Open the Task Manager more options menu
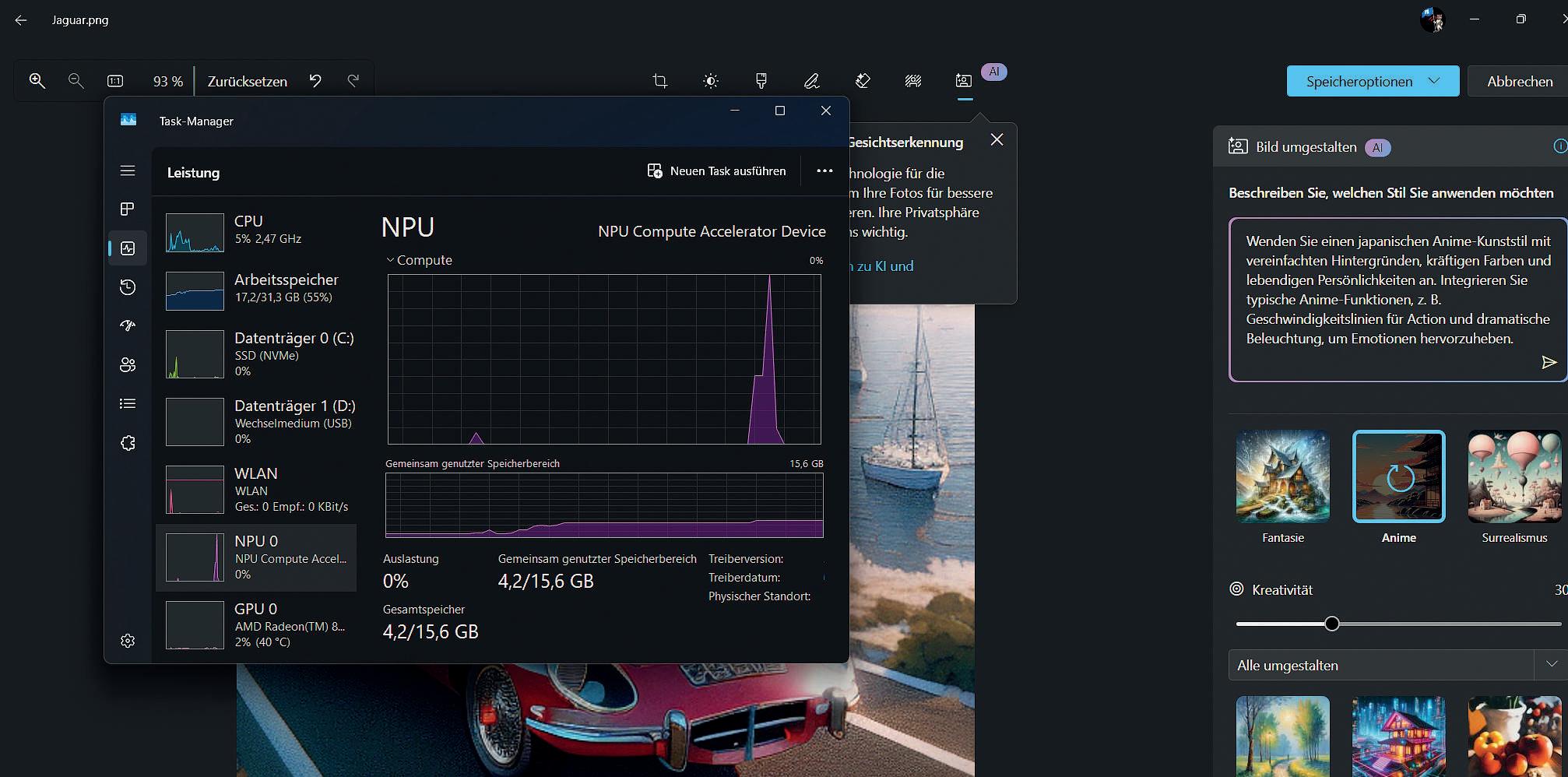The image size is (1568, 777). [x=824, y=171]
